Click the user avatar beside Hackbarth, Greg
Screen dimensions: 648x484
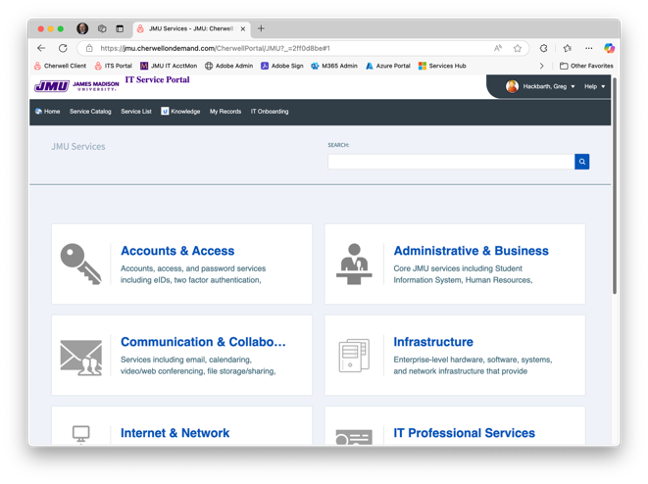[512, 86]
